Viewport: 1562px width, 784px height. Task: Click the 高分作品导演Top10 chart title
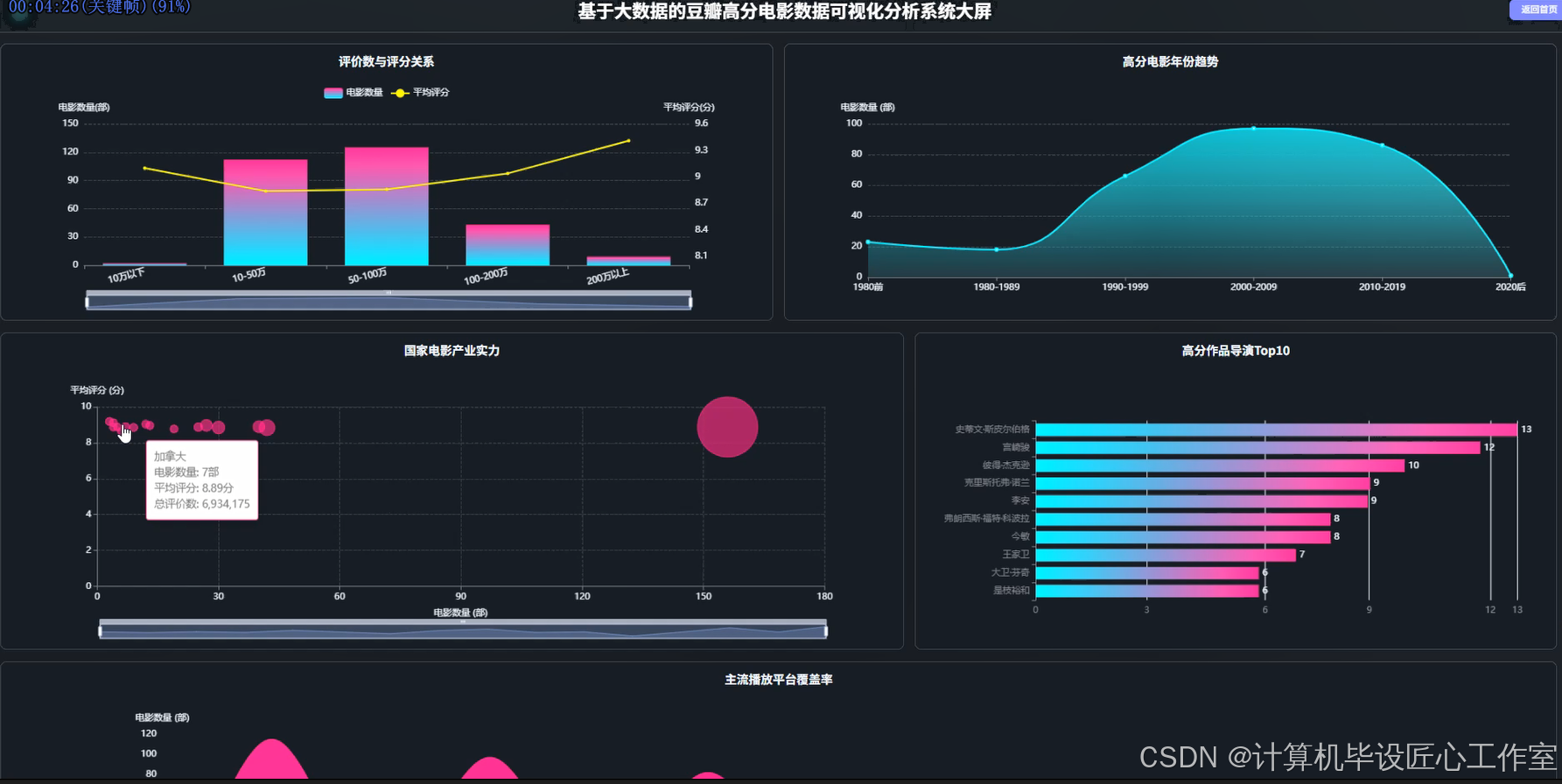tap(1236, 350)
